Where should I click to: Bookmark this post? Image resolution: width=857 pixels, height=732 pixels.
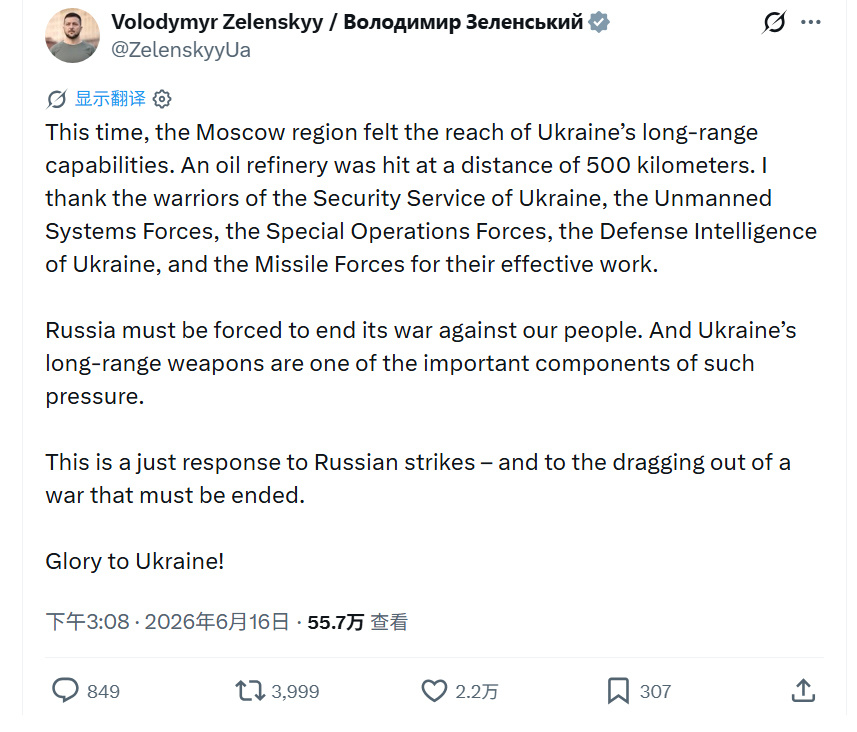coord(618,690)
